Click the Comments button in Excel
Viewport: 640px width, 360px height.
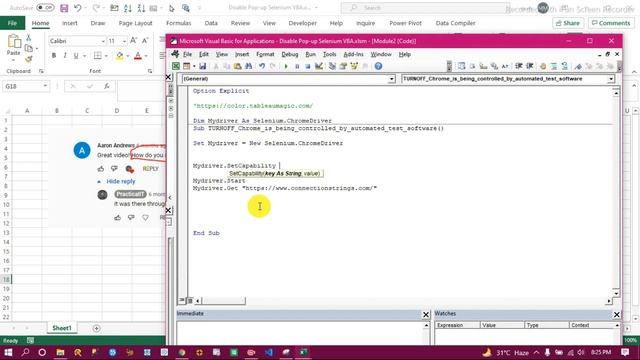(611, 23)
